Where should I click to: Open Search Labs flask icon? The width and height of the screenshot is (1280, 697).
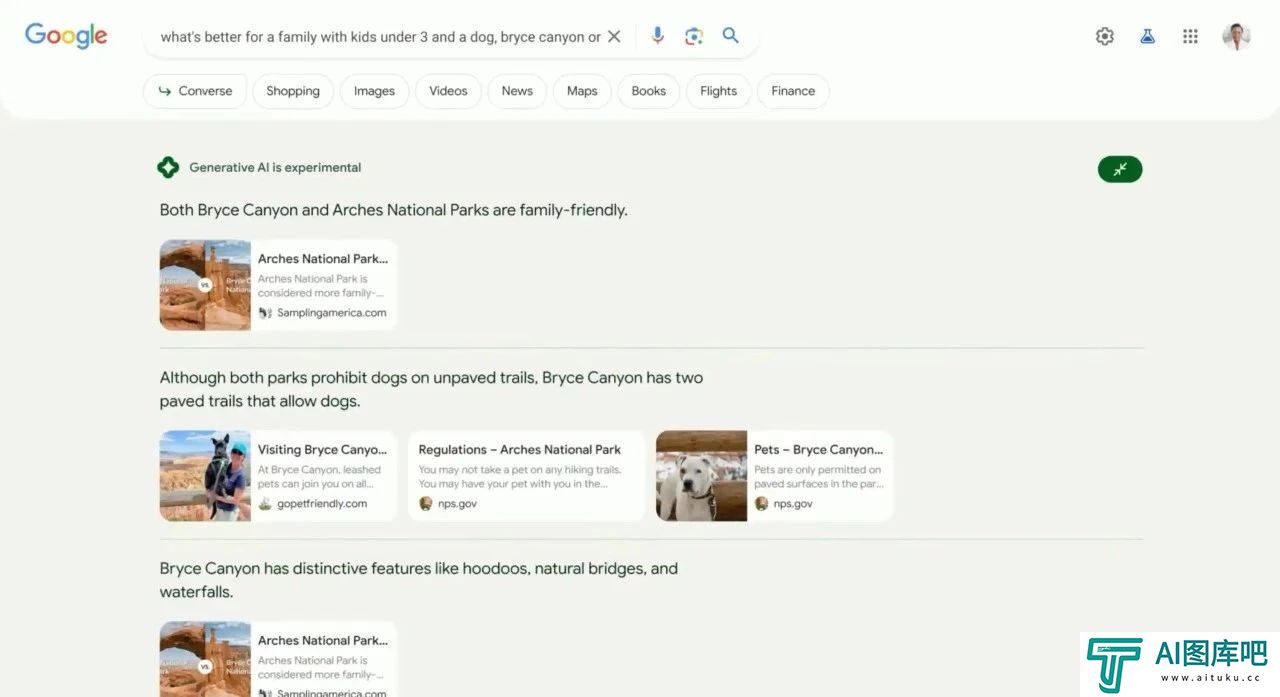click(1147, 36)
